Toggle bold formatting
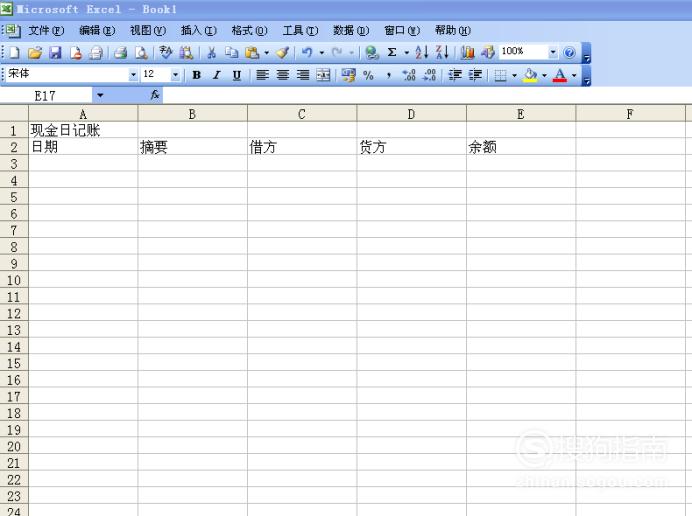 pos(196,75)
